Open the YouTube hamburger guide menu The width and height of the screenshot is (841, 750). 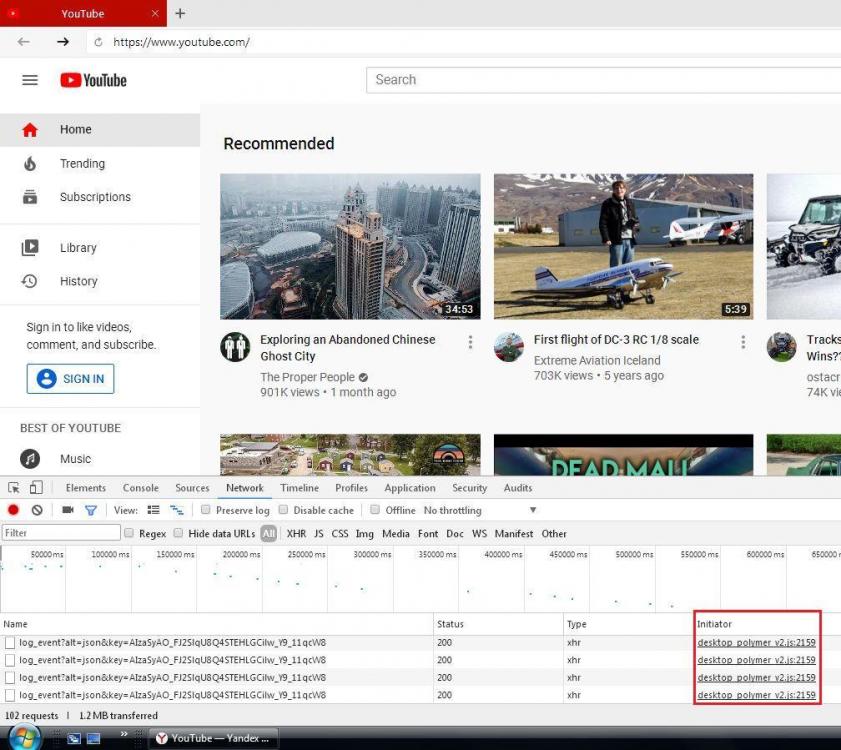[30, 80]
